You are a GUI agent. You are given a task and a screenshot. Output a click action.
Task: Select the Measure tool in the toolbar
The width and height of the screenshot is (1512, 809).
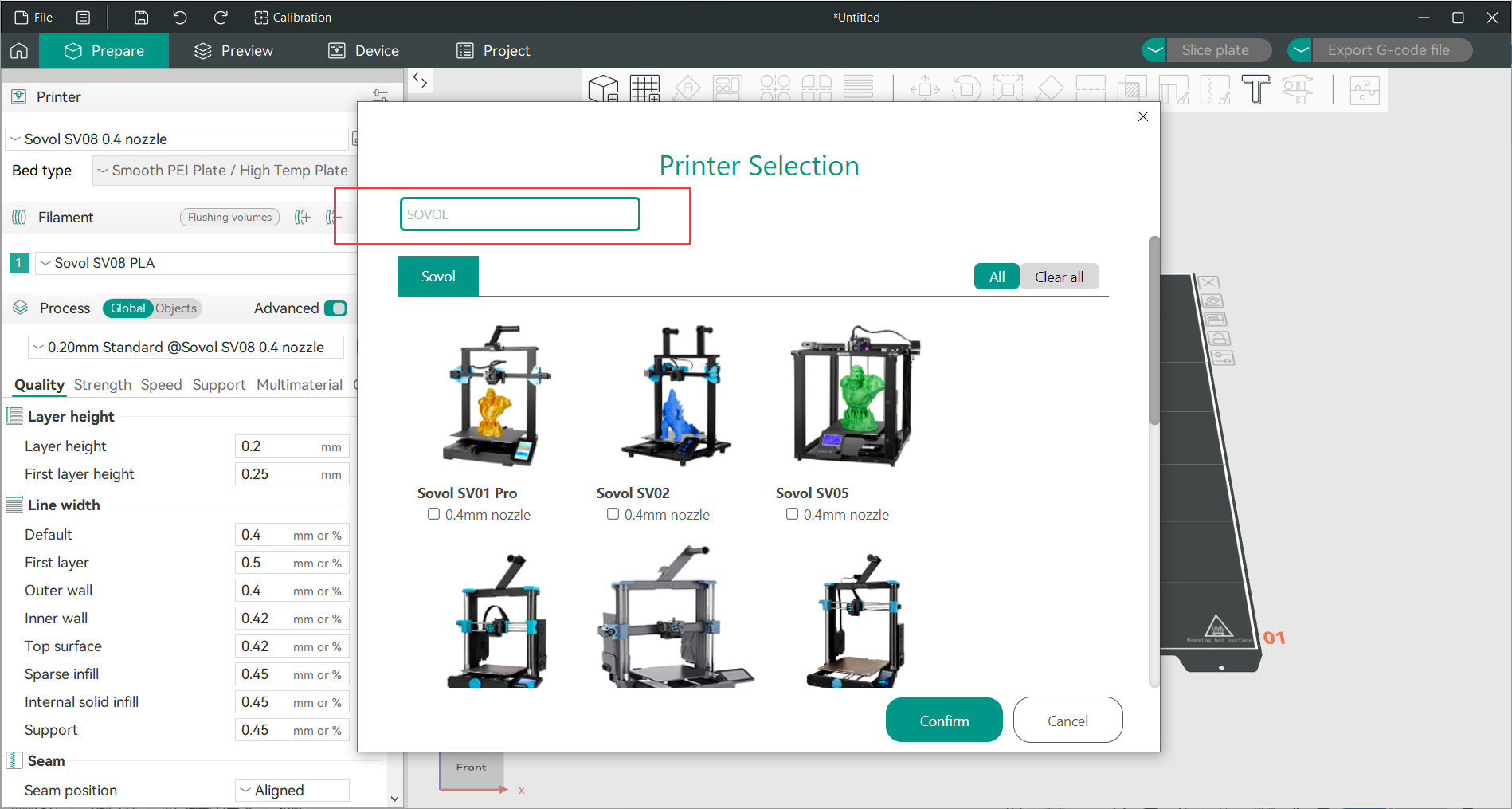(x=1298, y=88)
